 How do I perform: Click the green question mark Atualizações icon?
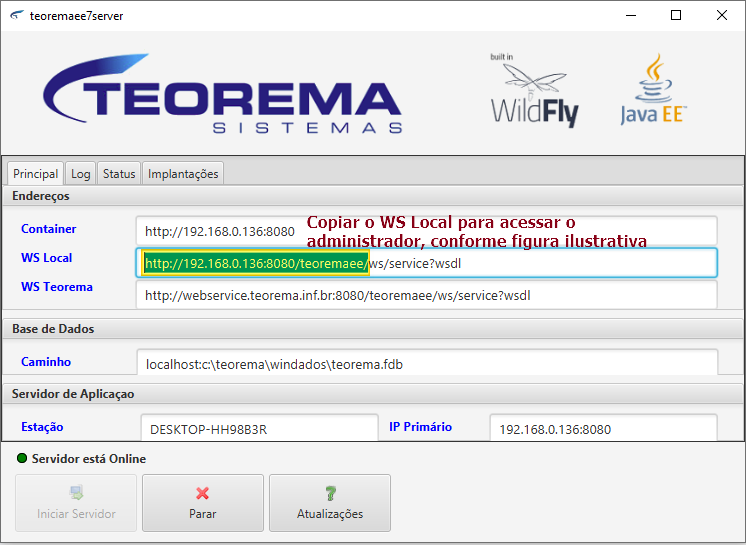(331, 493)
